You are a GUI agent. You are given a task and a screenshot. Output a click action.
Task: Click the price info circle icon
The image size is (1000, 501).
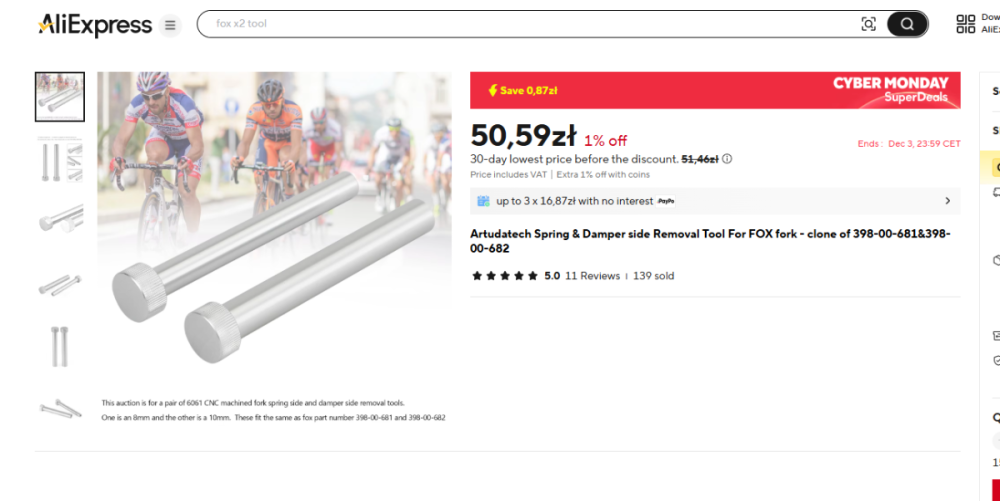[727, 159]
